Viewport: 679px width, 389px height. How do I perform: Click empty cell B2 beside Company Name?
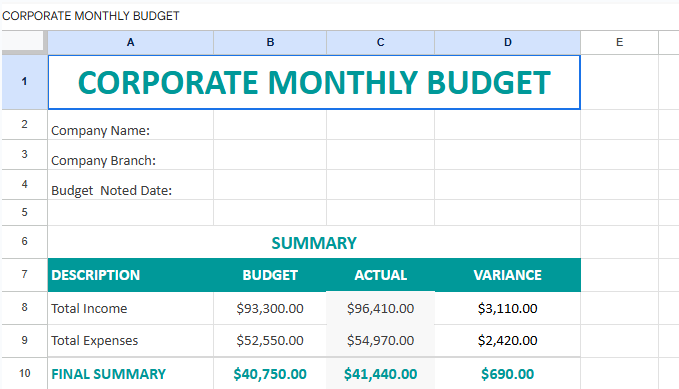point(270,125)
